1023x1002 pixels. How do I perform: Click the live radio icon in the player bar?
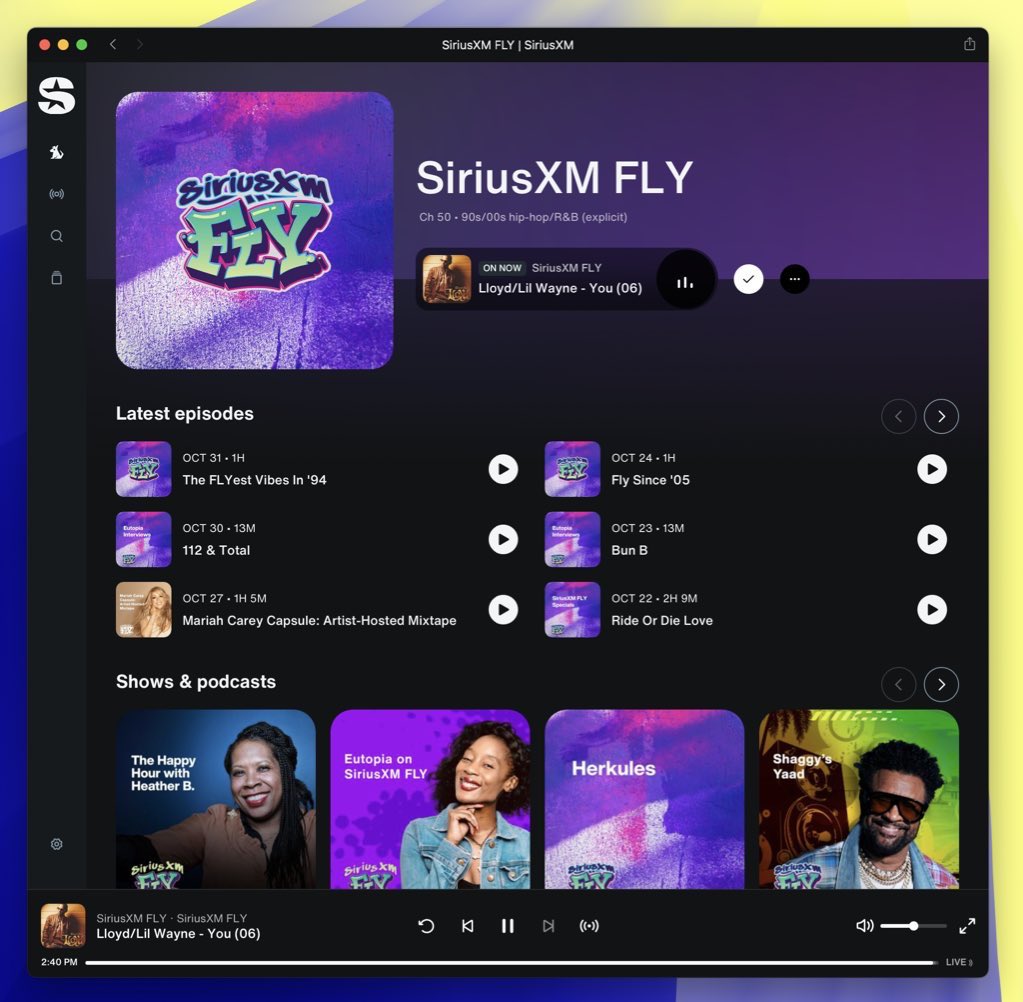[589, 926]
